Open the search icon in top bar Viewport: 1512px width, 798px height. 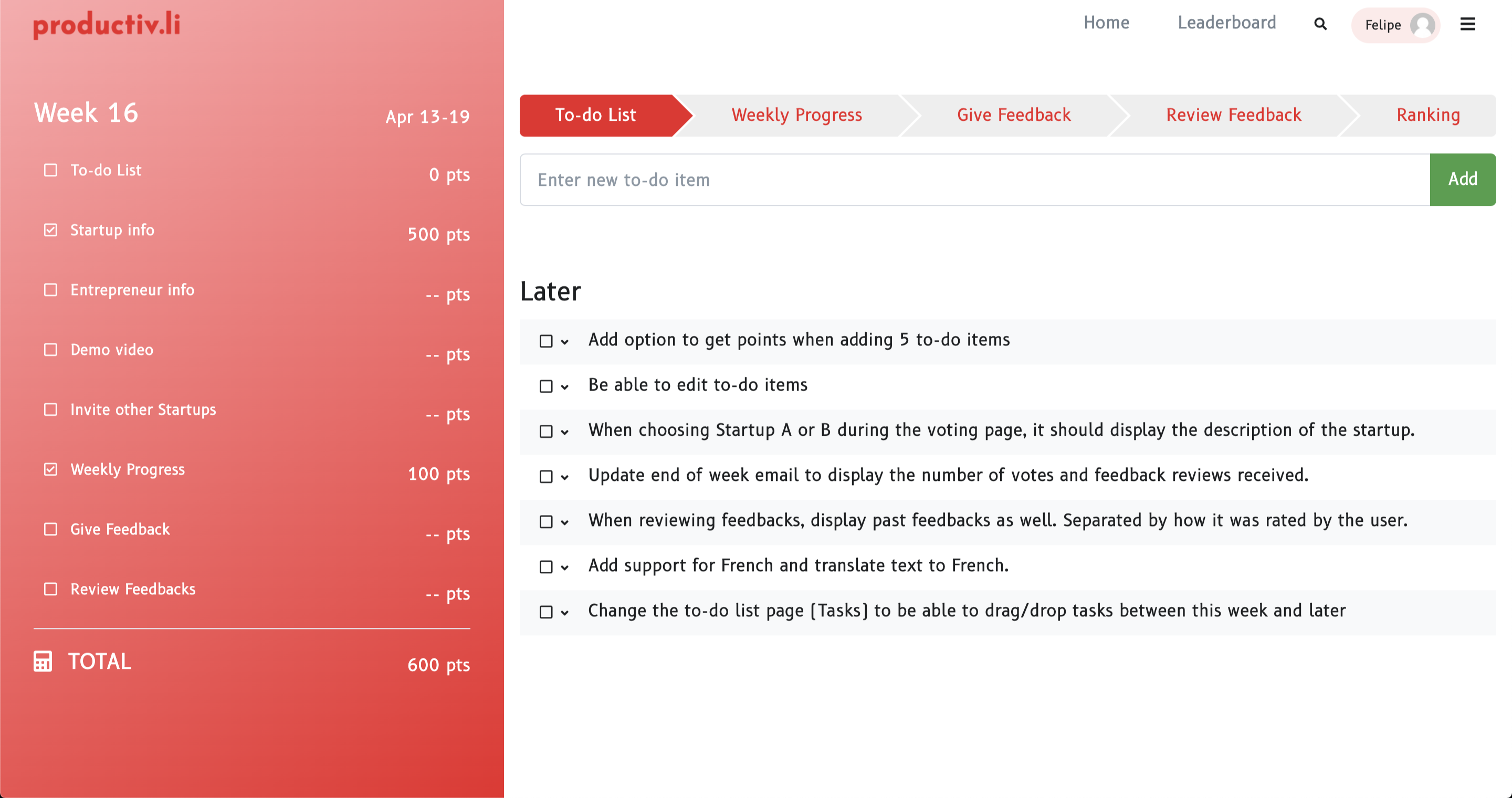[1321, 25]
